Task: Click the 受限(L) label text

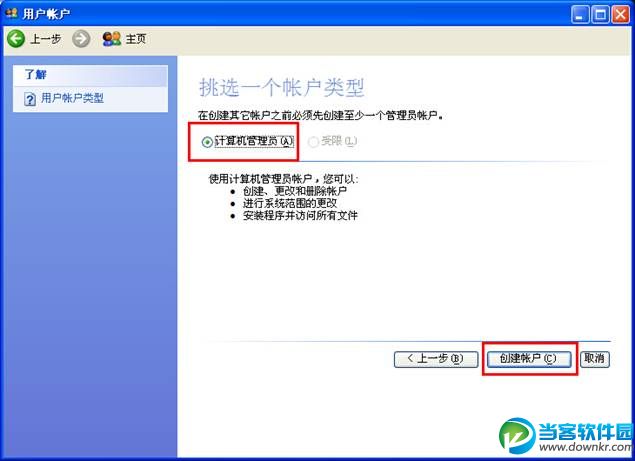Action: coord(339,141)
